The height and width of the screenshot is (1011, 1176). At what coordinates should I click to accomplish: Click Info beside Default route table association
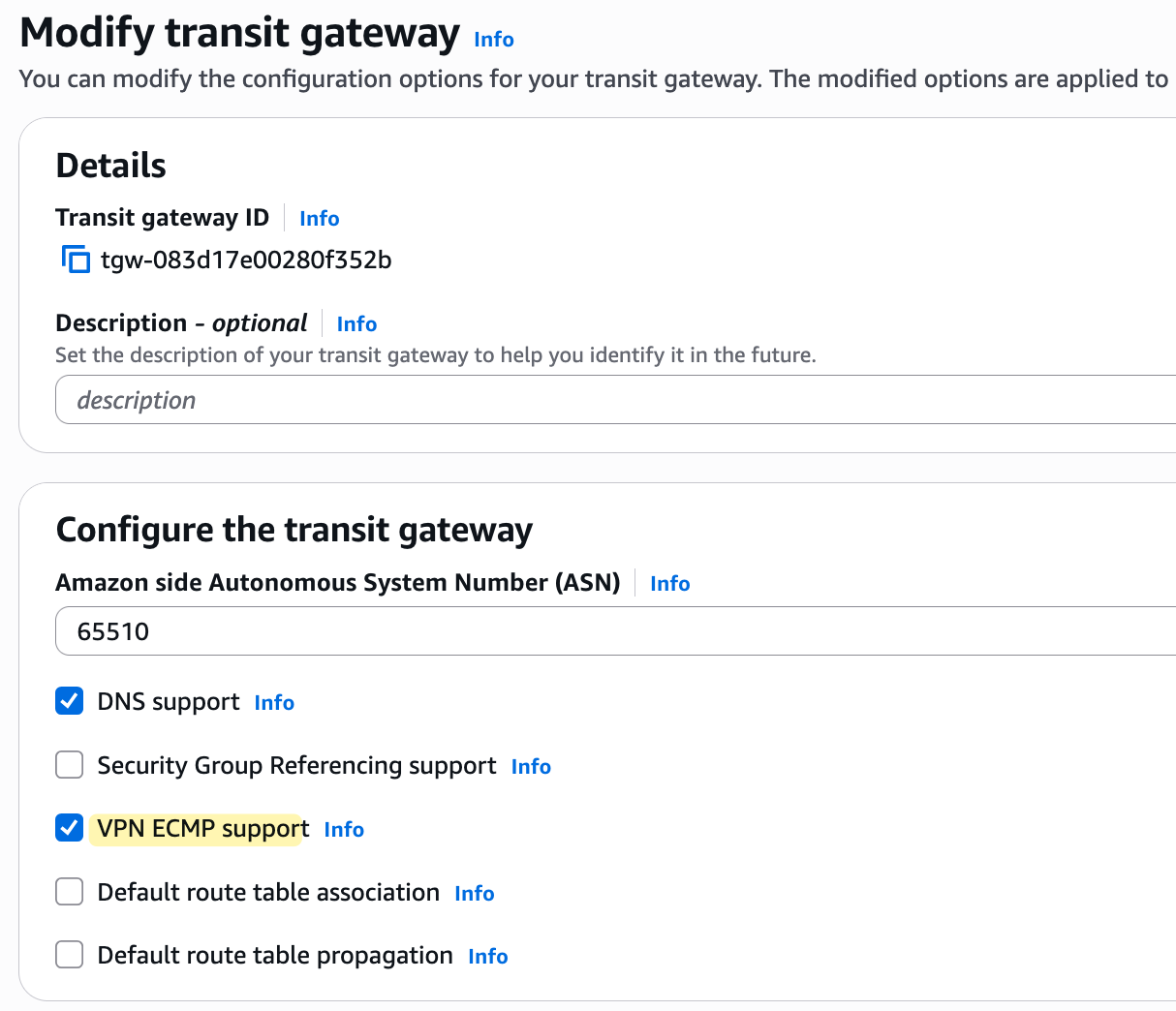474,893
